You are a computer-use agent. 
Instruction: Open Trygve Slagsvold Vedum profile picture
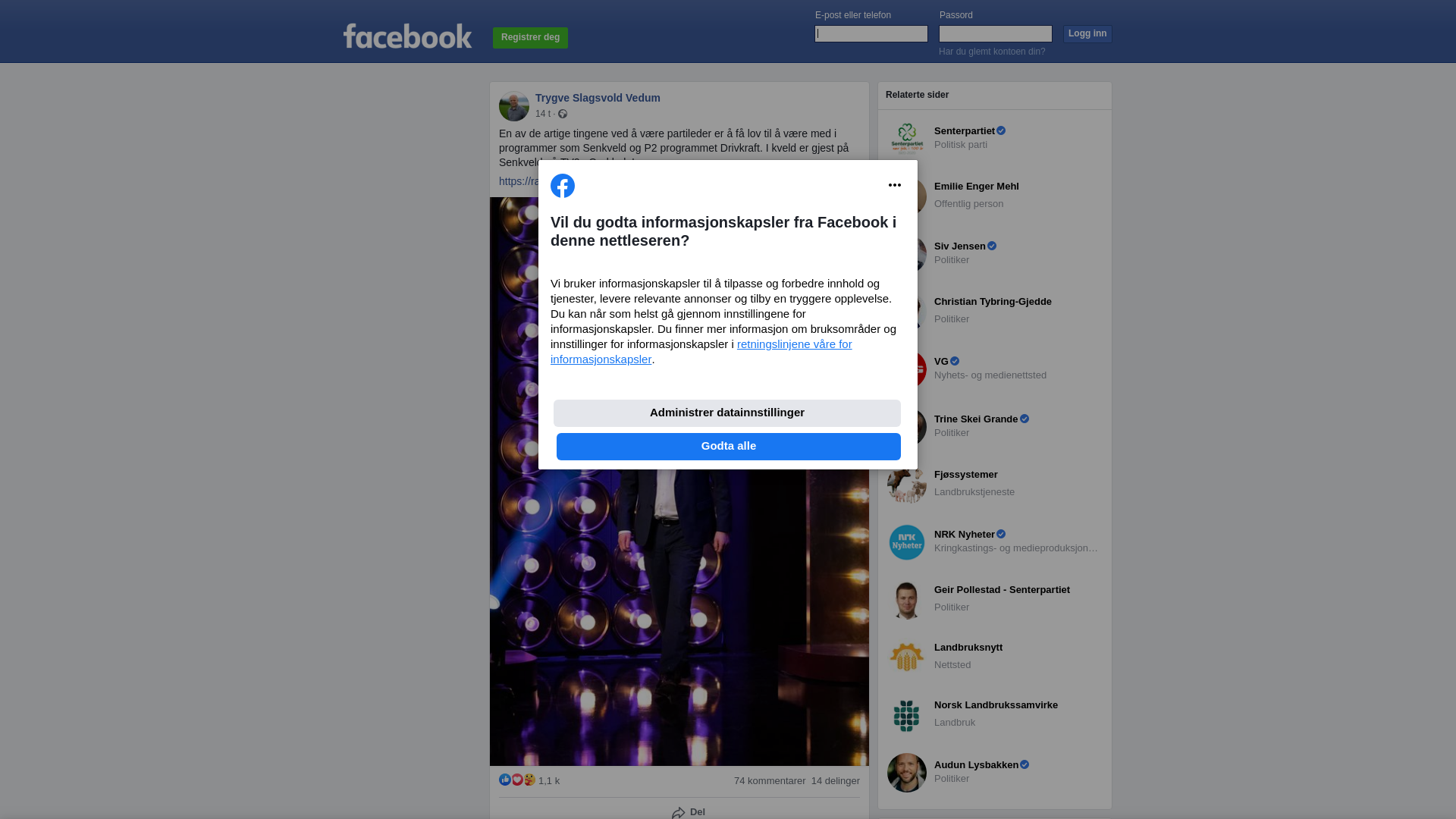514,106
